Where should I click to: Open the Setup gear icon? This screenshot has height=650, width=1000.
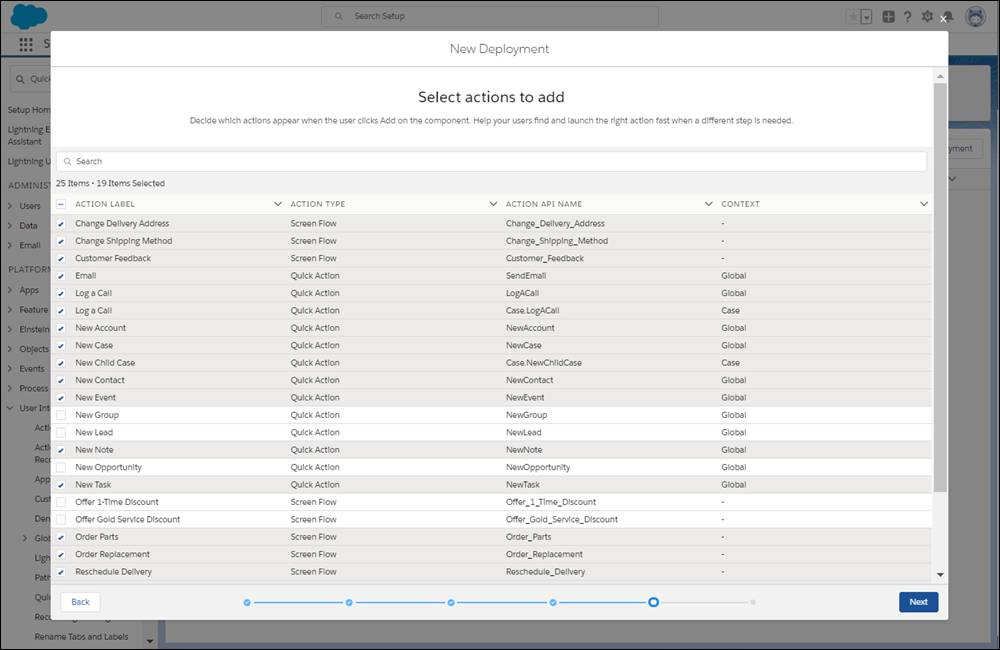(927, 17)
